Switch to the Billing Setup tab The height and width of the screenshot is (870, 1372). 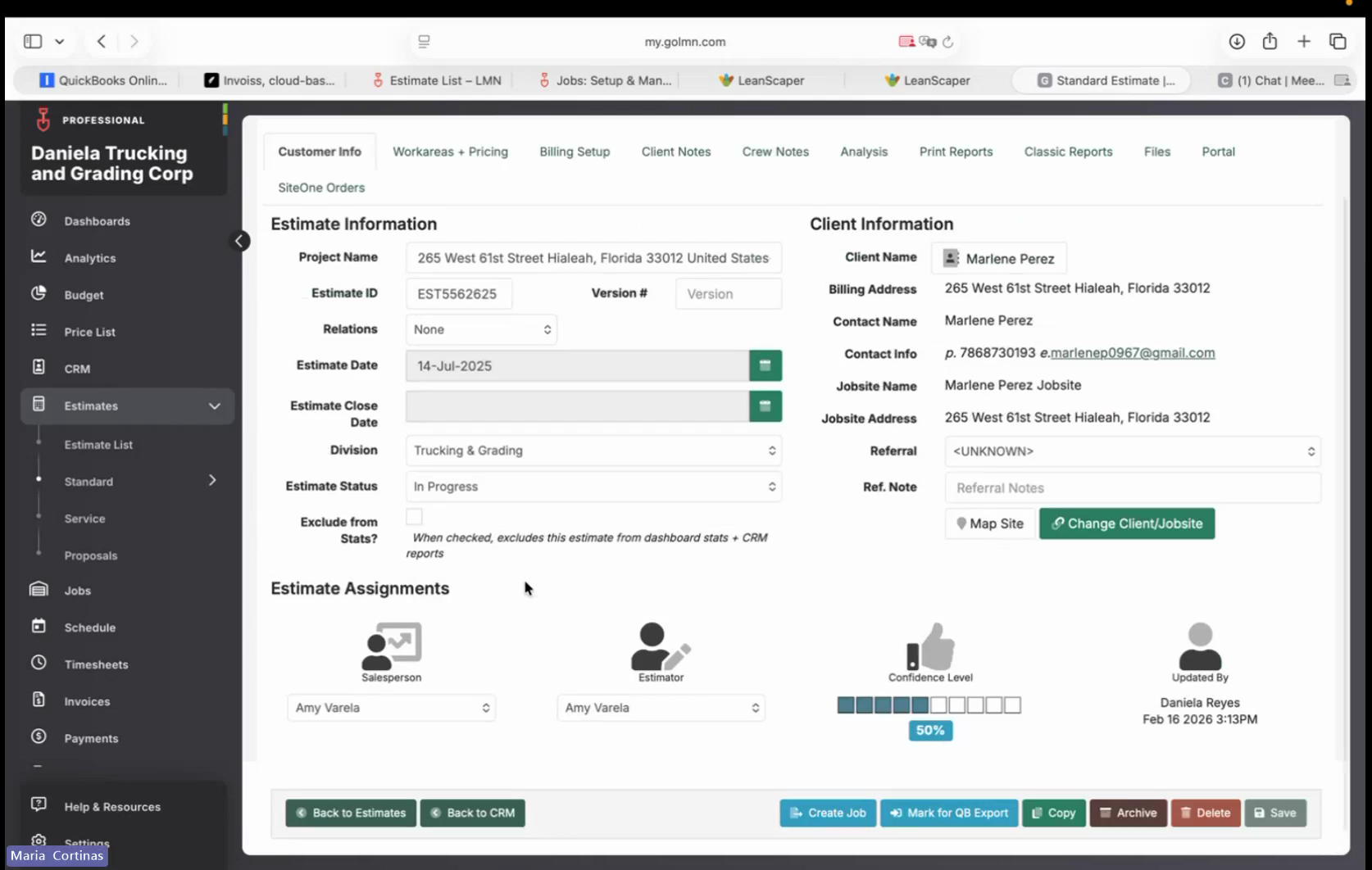tap(575, 152)
